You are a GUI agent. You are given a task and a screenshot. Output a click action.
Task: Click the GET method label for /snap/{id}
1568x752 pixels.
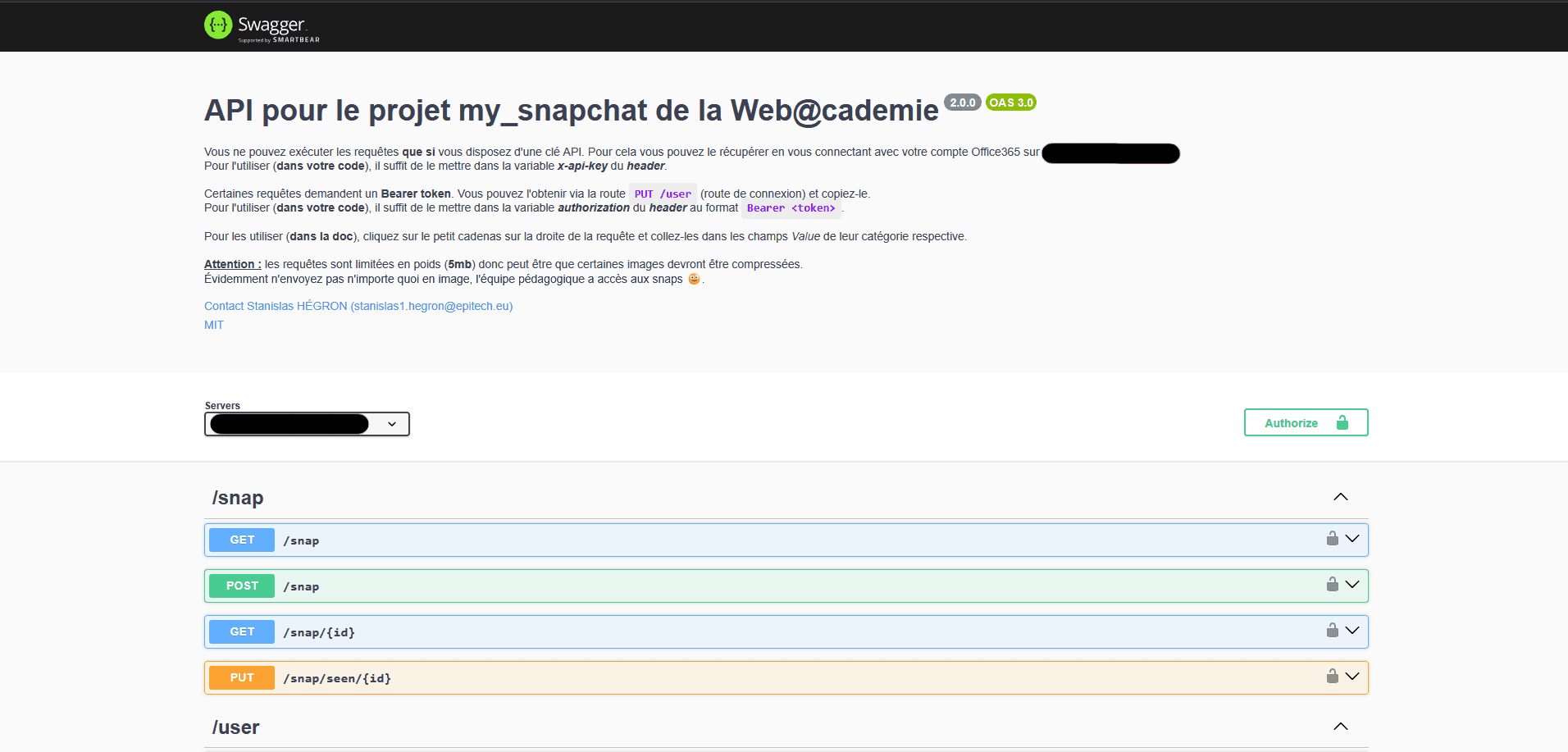[242, 632]
